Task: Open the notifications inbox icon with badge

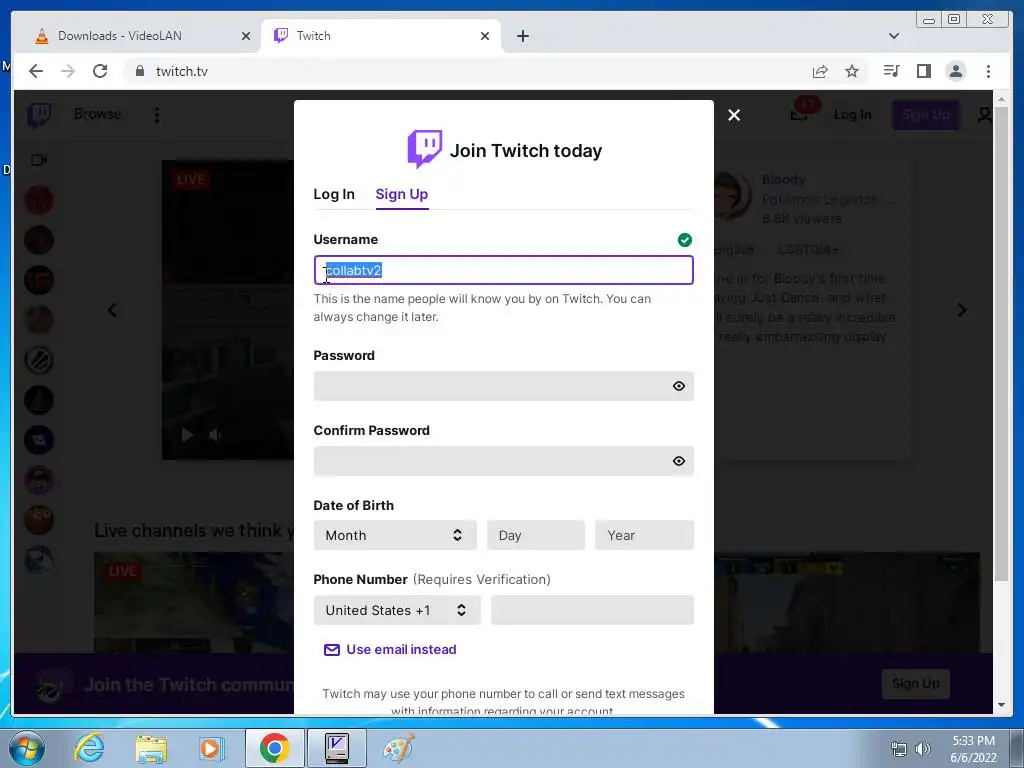Action: tap(799, 115)
